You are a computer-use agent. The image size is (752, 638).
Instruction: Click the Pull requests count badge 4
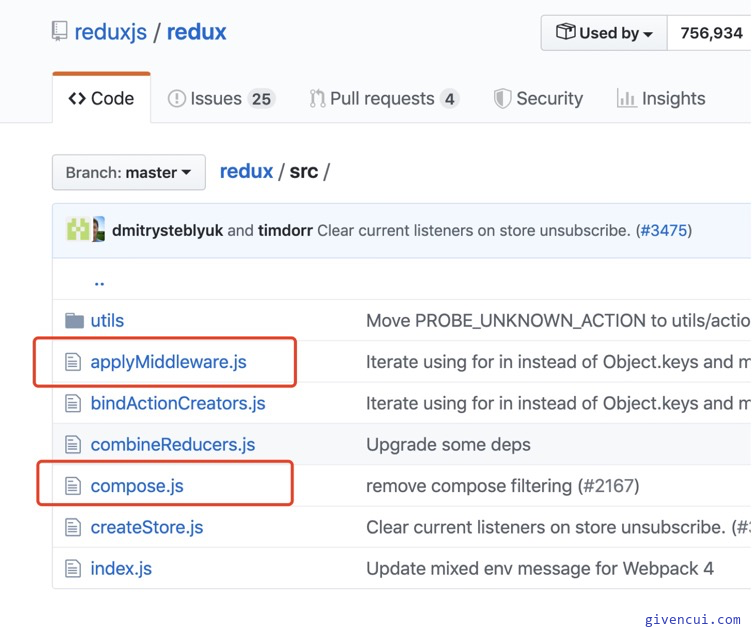point(449,99)
